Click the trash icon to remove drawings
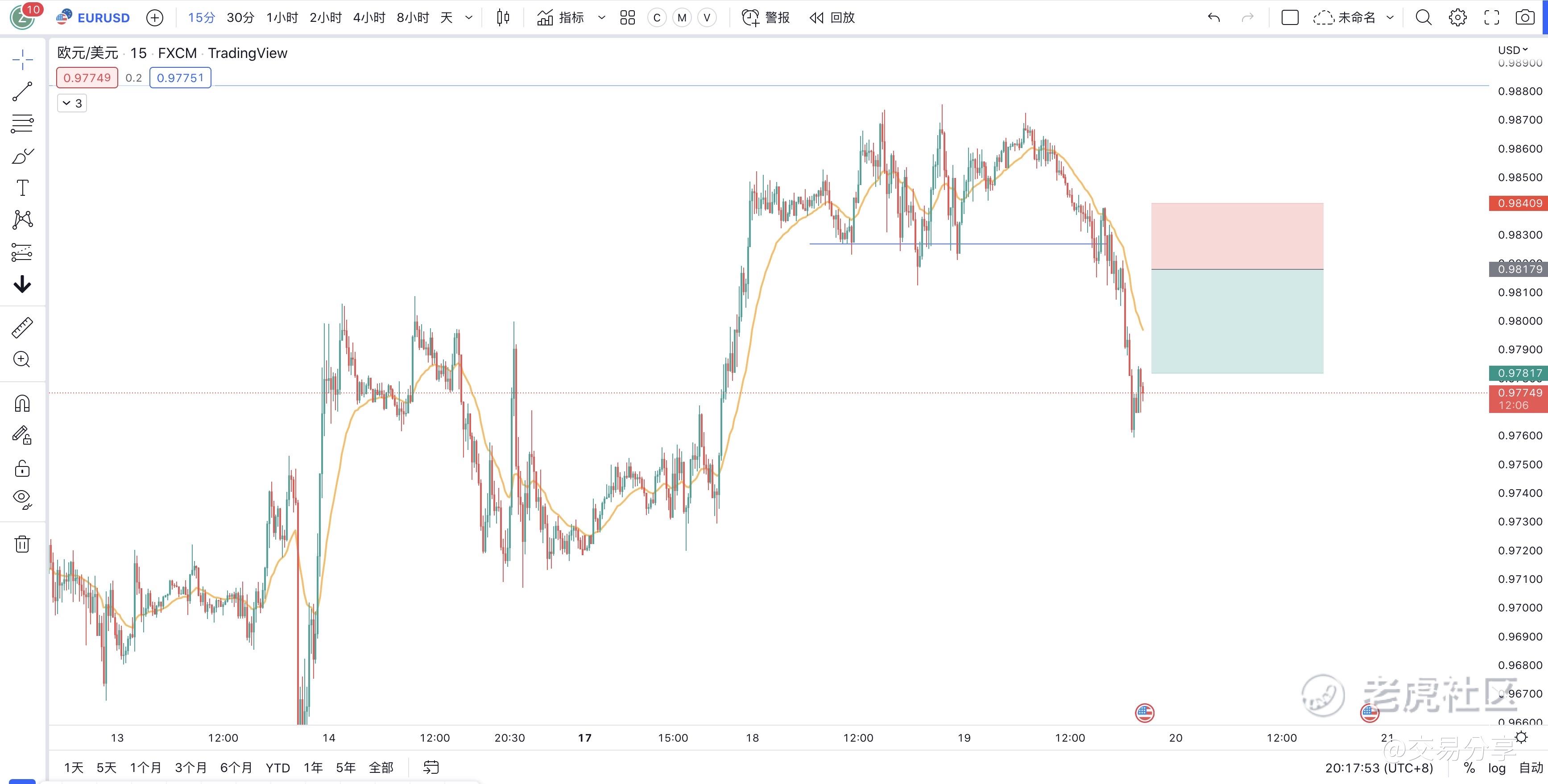This screenshot has width=1548, height=784. 22,544
